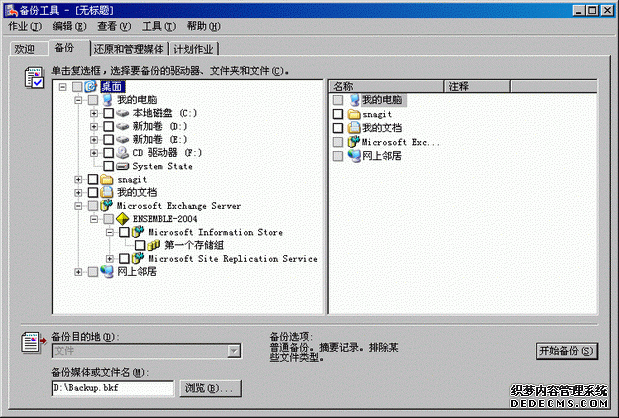
Task: Click the 注释 column header
Action: tap(477, 86)
